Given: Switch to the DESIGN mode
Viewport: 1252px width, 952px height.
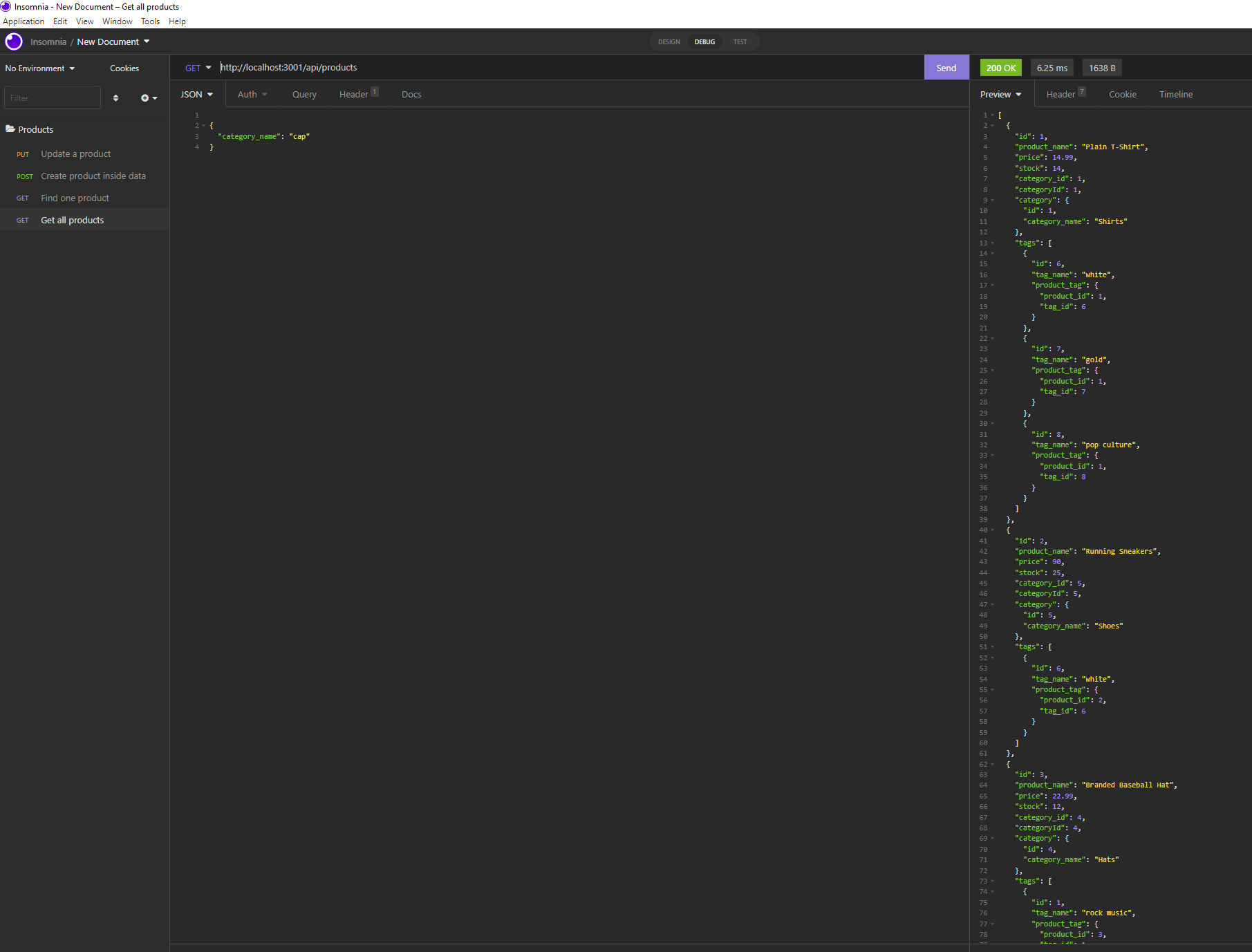Looking at the screenshot, I should [x=669, y=42].
